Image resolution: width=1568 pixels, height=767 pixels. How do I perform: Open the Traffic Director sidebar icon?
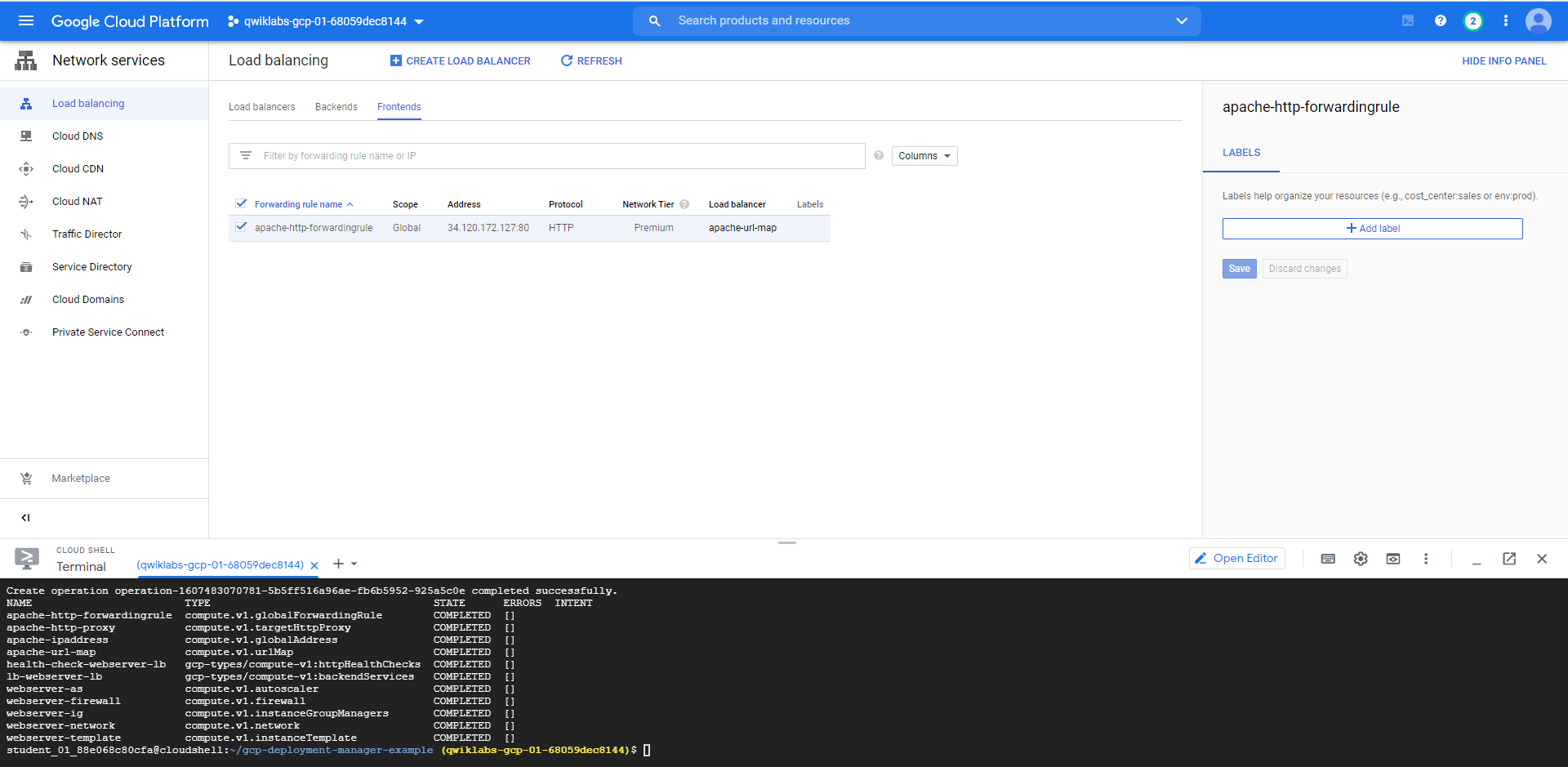(26, 234)
